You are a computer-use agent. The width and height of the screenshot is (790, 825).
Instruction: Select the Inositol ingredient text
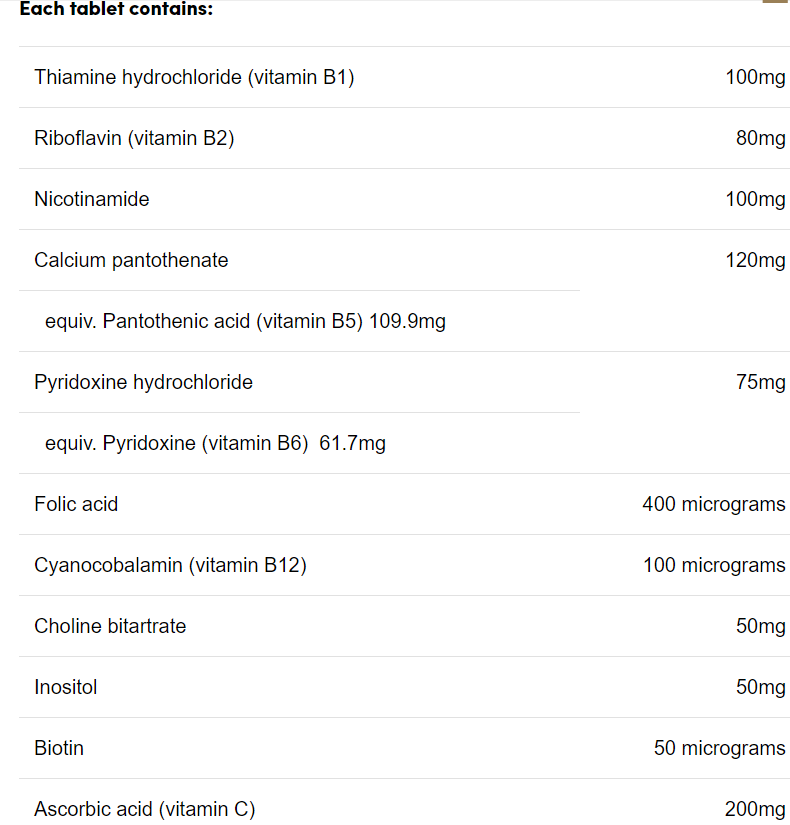66,688
